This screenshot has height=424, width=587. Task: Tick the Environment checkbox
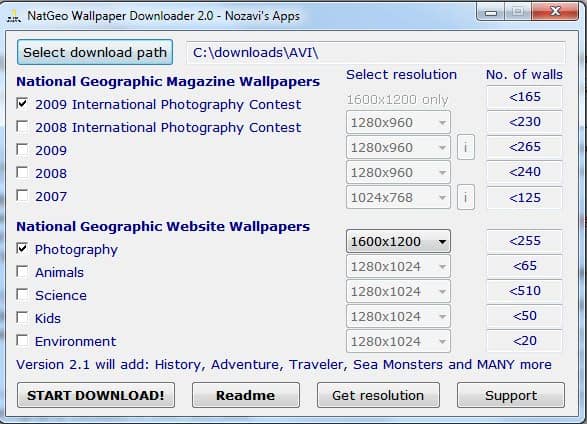[x=22, y=341]
